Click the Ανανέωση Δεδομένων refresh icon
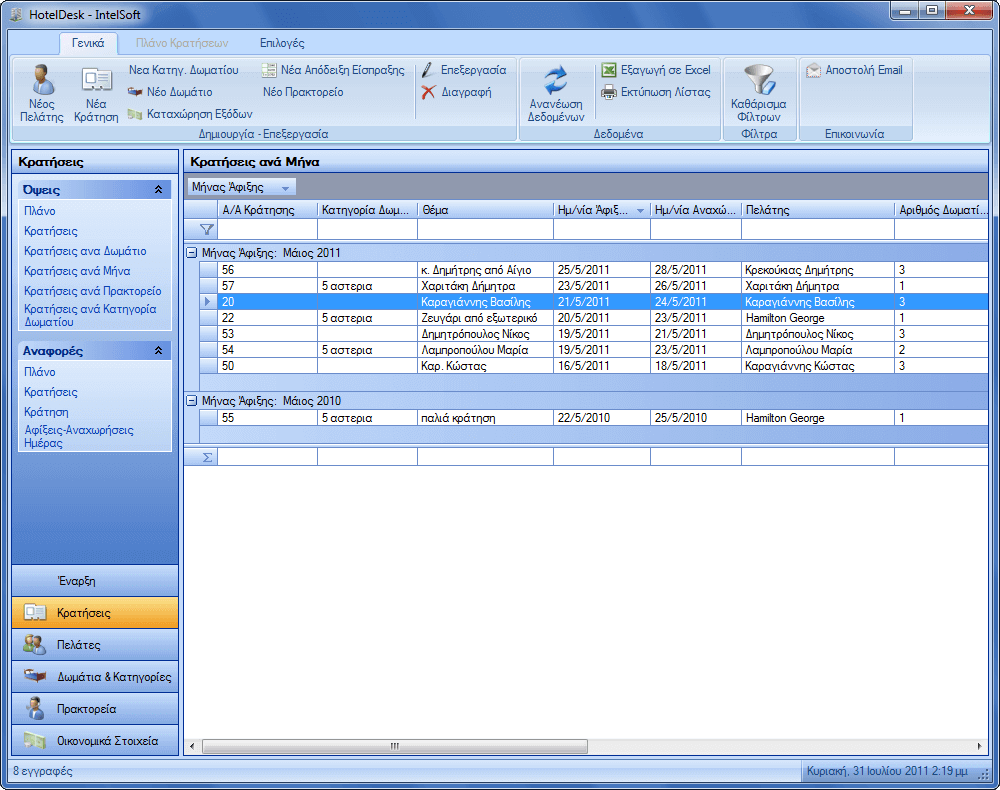1000x790 pixels. click(x=555, y=80)
